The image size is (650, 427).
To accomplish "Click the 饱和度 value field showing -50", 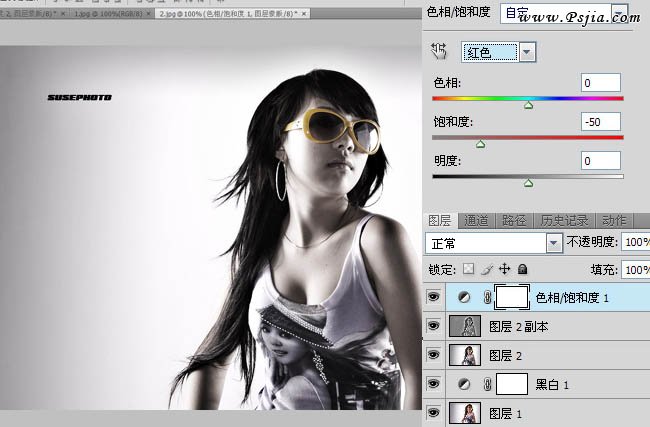I will tap(600, 121).
